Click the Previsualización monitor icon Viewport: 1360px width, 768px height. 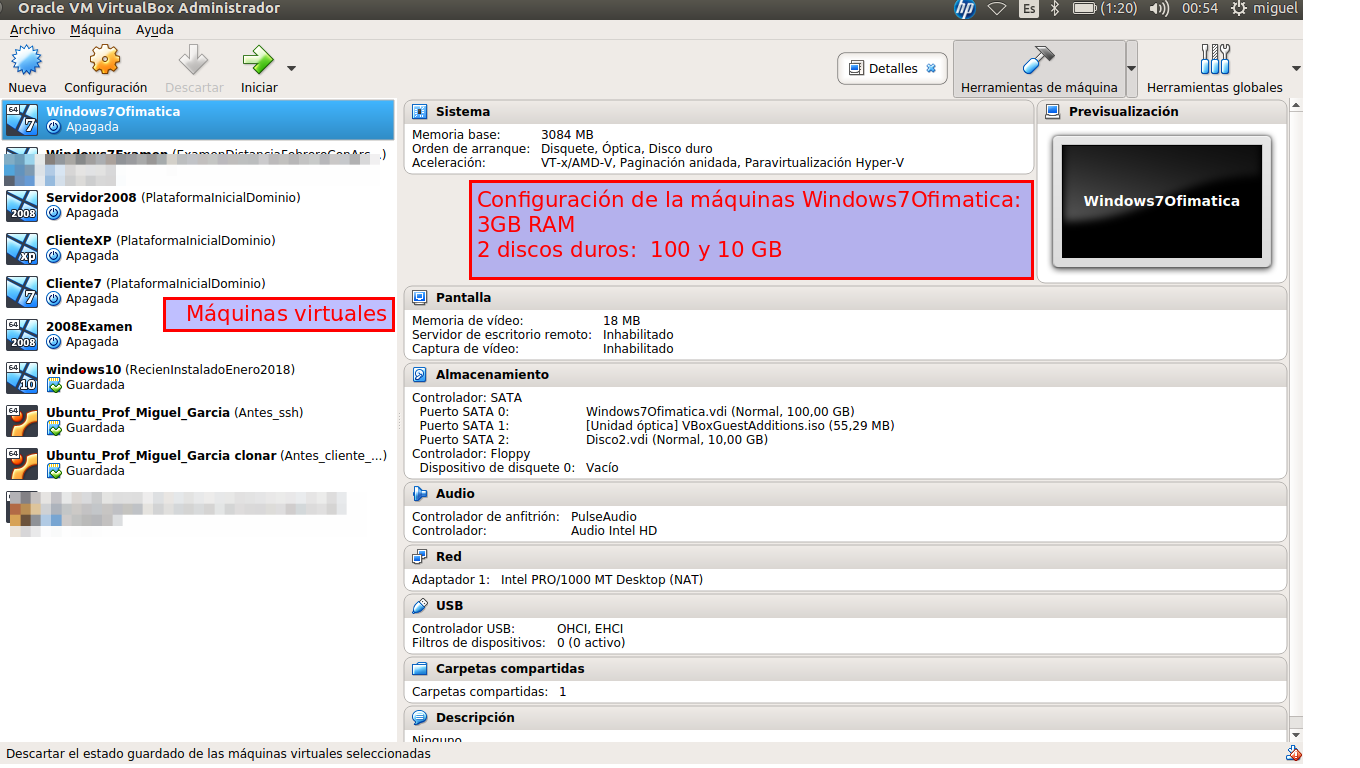click(x=1053, y=112)
